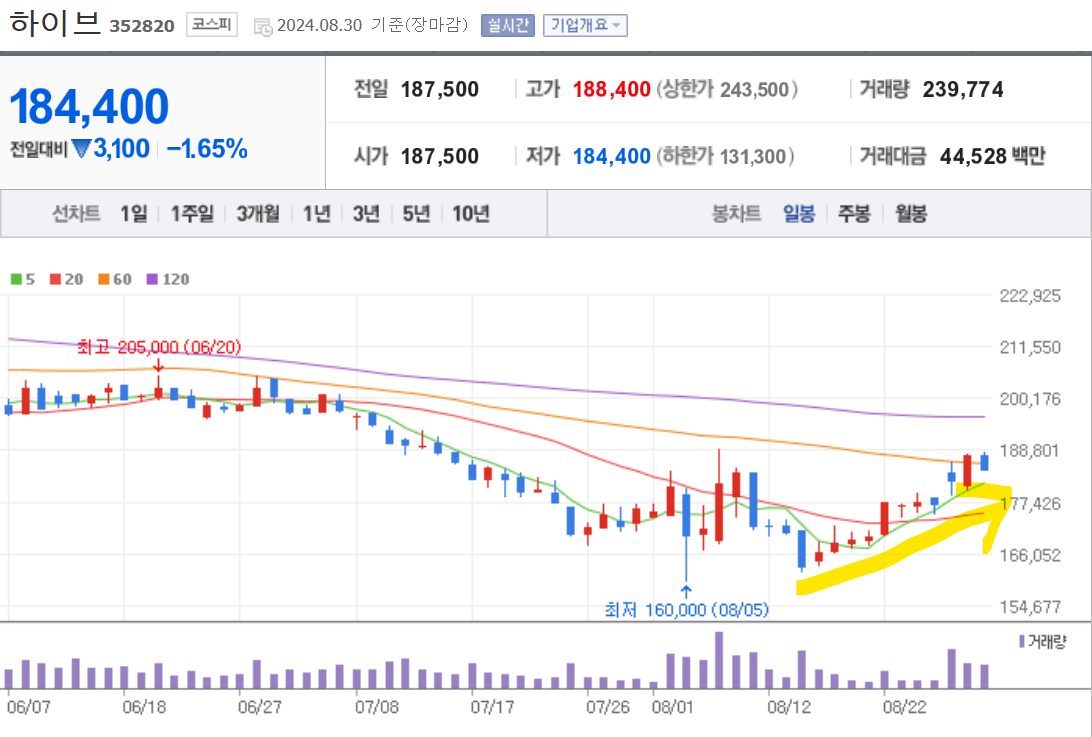Click the -1.65% change value
This screenshot has height=737, width=1092.
click(x=208, y=148)
